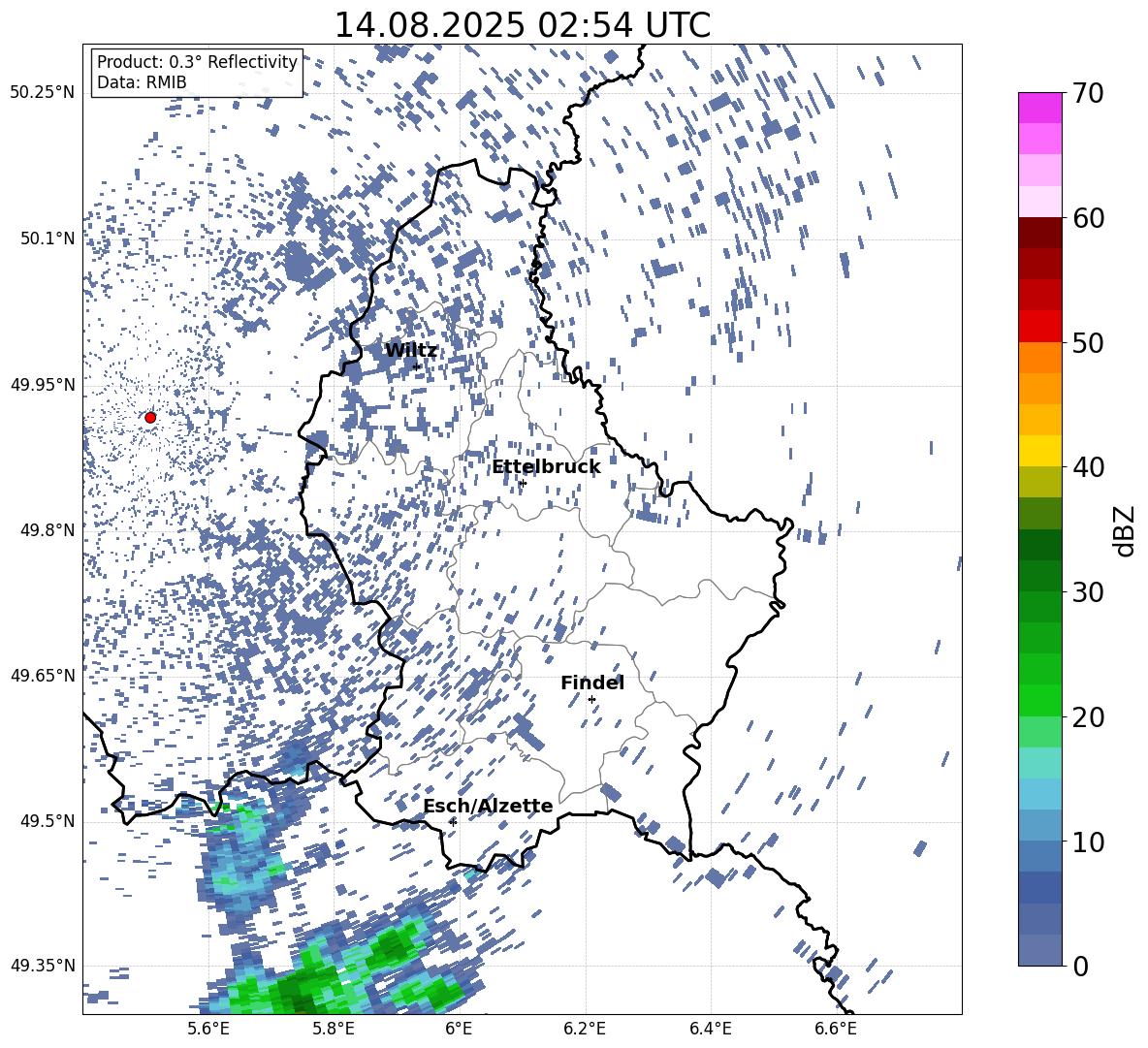Click the 50 value on the colorbar

1087,342
